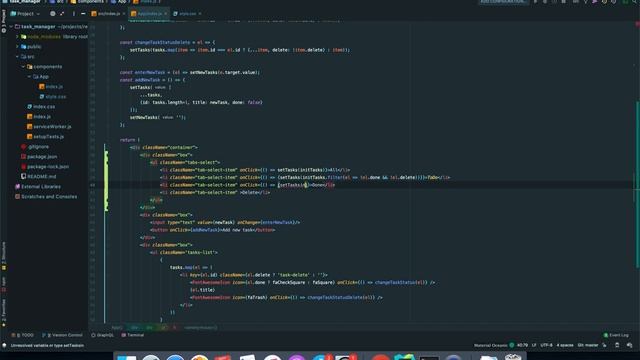Select style.css in the project tree
Viewport: 640px width, 360px height.
[x=53, y=96]
